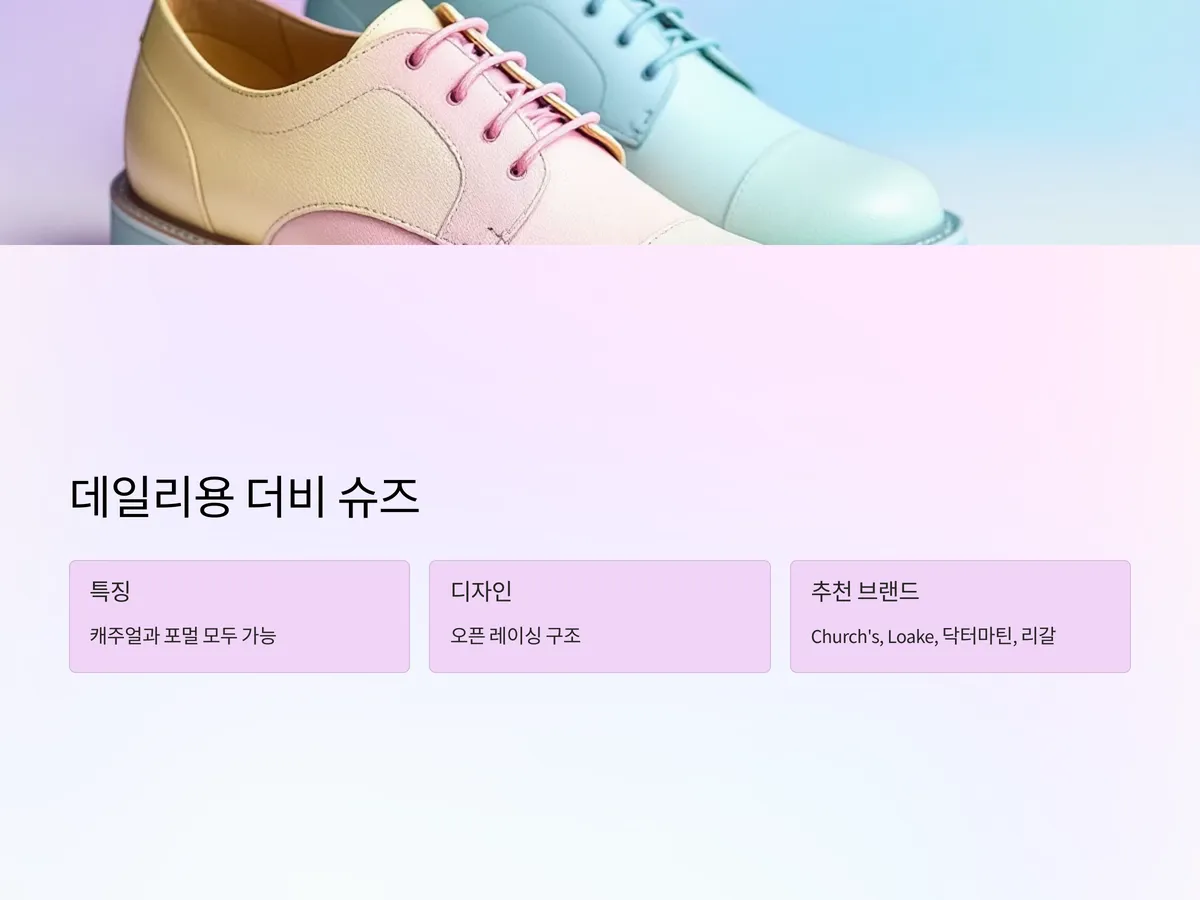Select the 특징 card heading
The image size is (1200, 900).
point(110,591)
